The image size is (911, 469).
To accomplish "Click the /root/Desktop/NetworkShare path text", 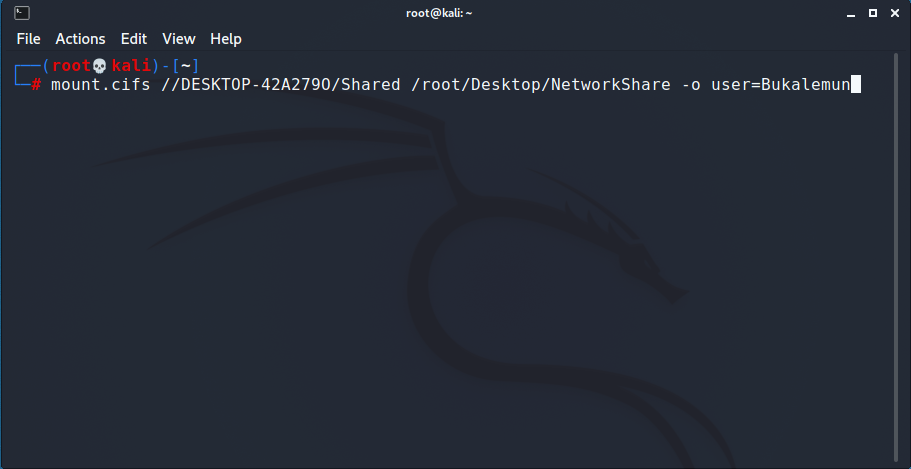I will tap(540, 85).
